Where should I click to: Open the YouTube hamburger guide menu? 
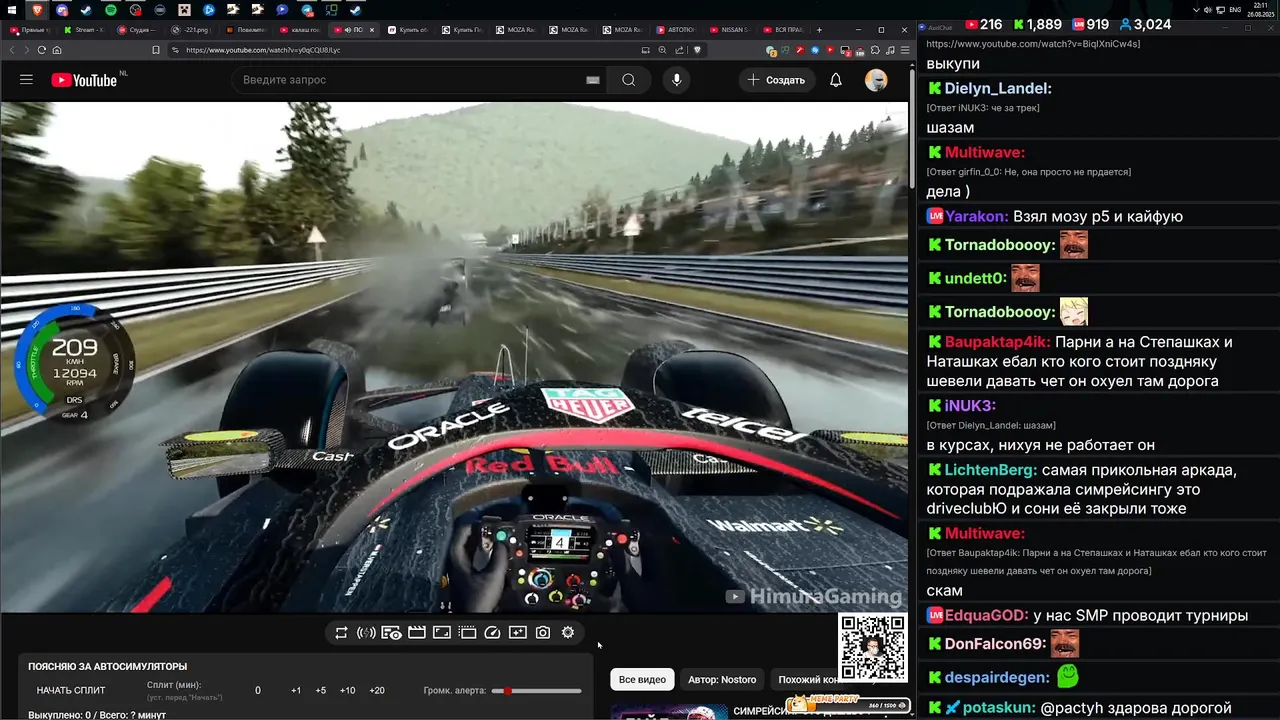26,80
